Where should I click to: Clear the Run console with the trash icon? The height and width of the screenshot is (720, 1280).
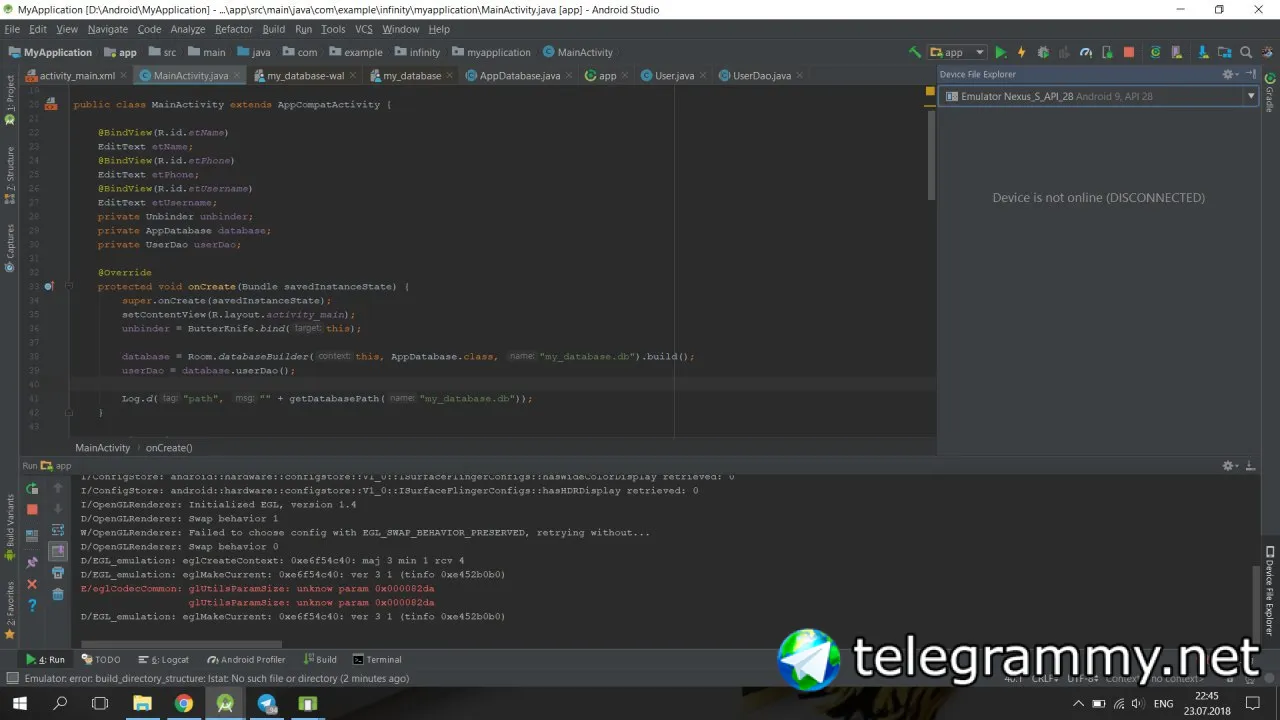58,594
